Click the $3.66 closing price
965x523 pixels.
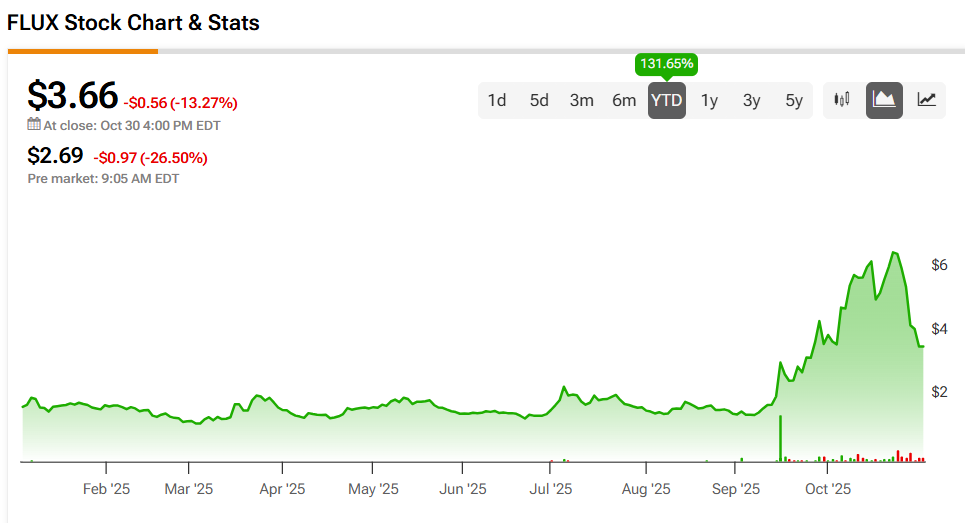(72, 95)
